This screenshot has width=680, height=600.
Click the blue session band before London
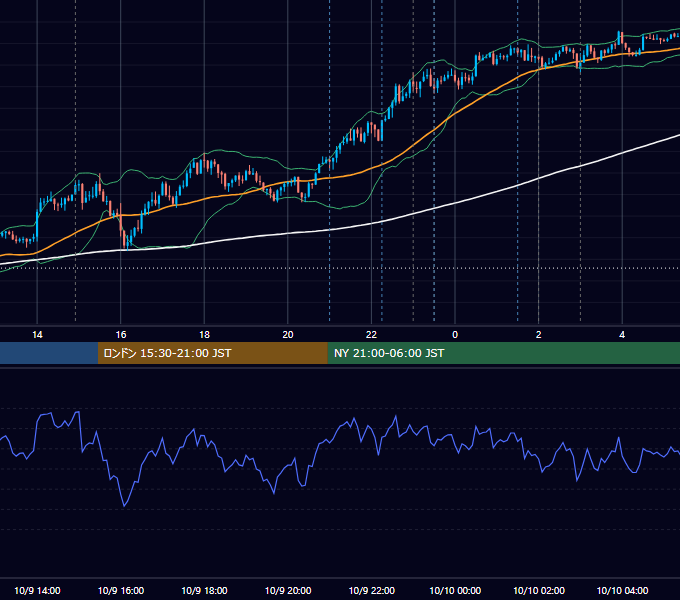49,353
